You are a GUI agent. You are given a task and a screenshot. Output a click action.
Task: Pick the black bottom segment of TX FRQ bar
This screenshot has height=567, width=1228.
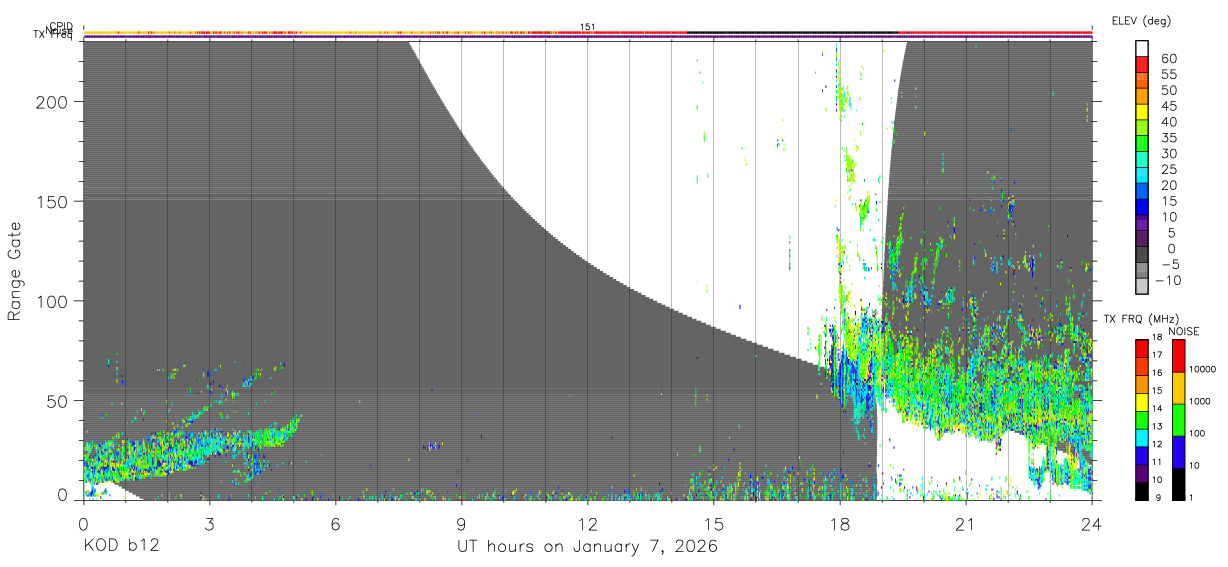(x=1142, y=490)
